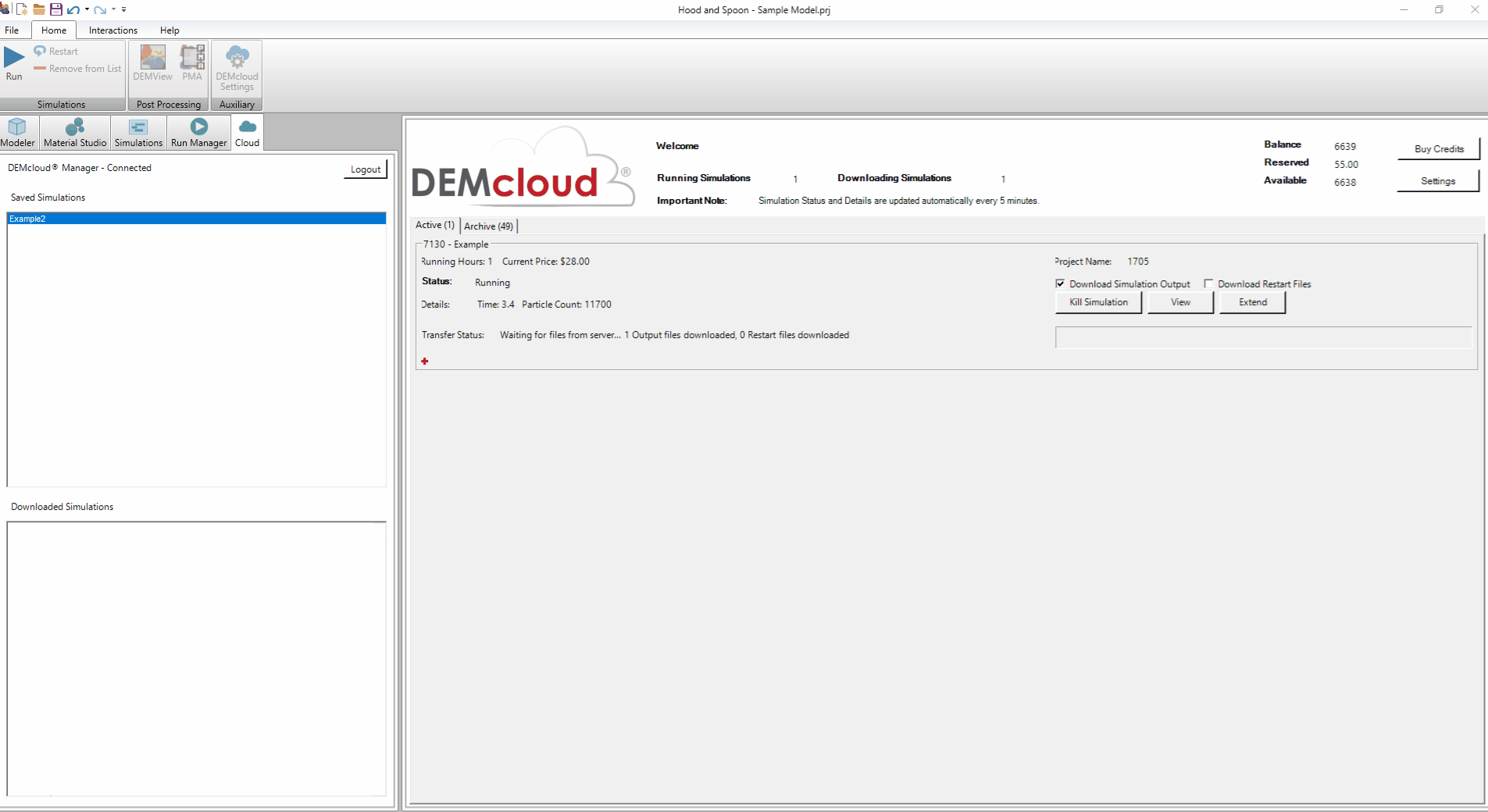The height and width of the screenshot is (812, 1488).
Task: Switch to the Archive (49) tab
Action: click(x=489, y=226)
